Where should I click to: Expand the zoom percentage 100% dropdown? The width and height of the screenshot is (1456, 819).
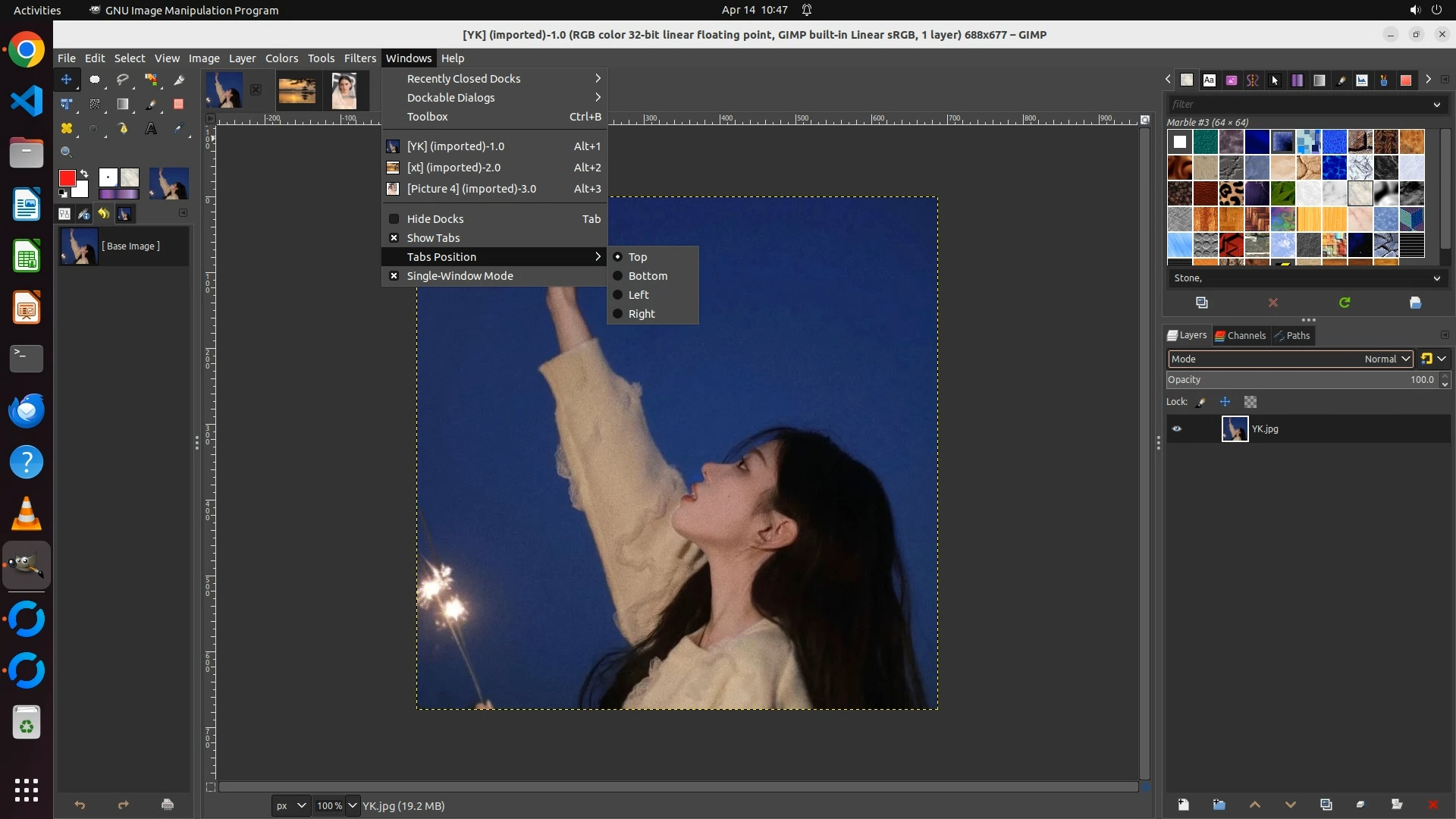(x=353, y=805)
